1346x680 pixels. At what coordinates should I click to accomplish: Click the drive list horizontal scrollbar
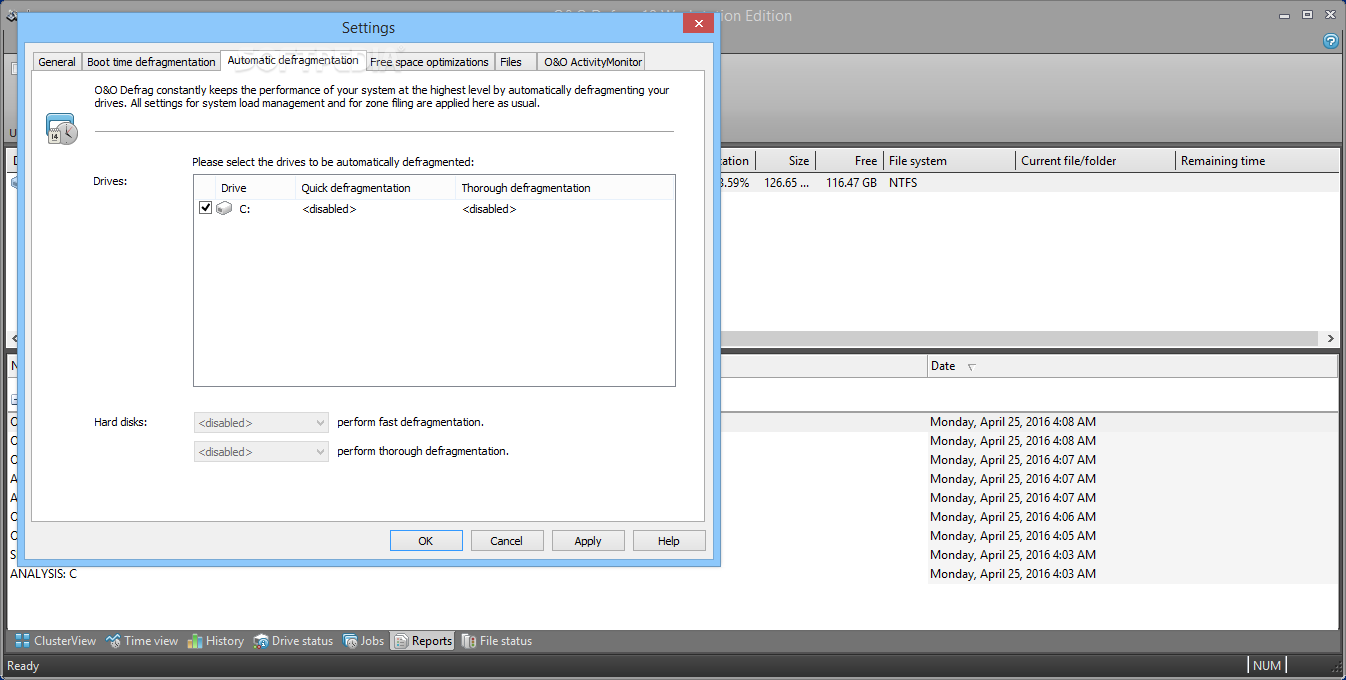point(1020,339)
